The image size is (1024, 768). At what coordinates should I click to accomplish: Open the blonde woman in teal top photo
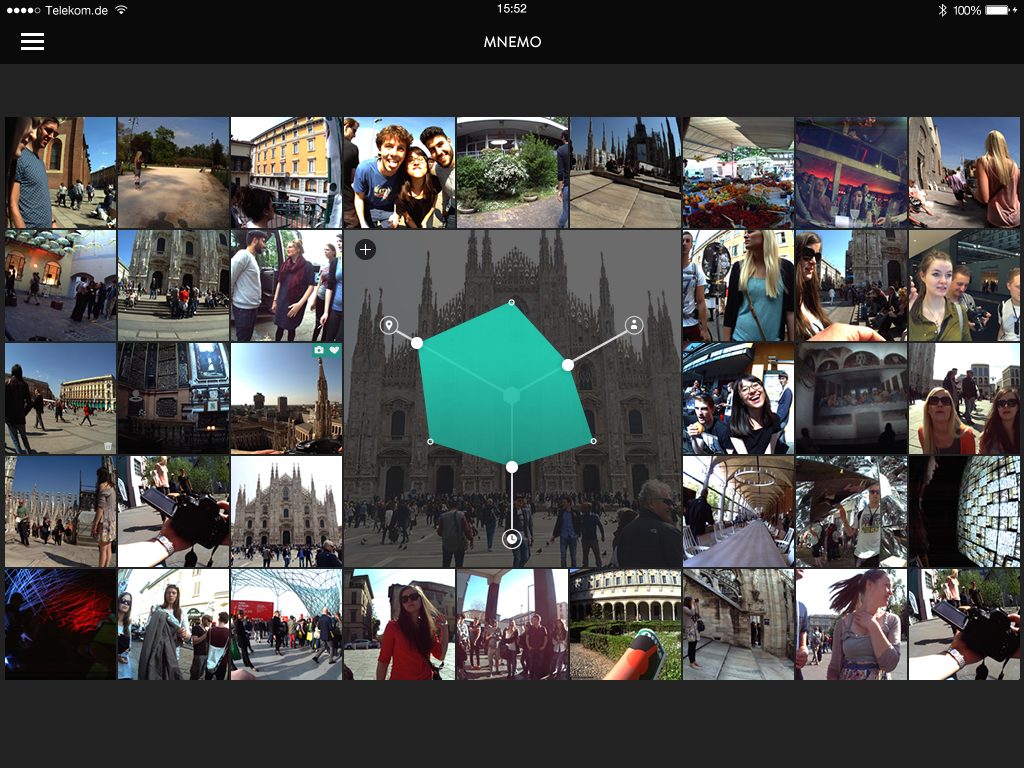coord(738,285)
